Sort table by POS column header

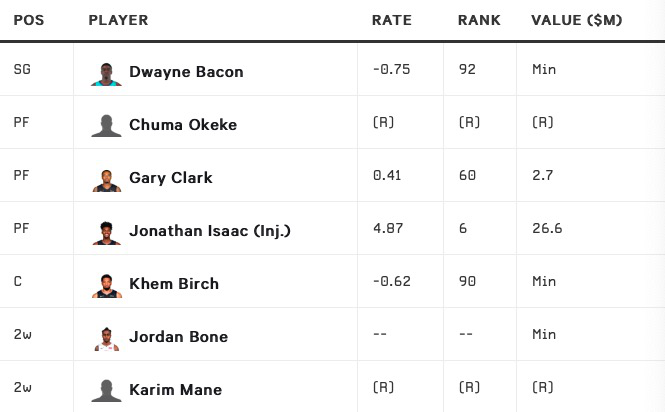(29, 20)
